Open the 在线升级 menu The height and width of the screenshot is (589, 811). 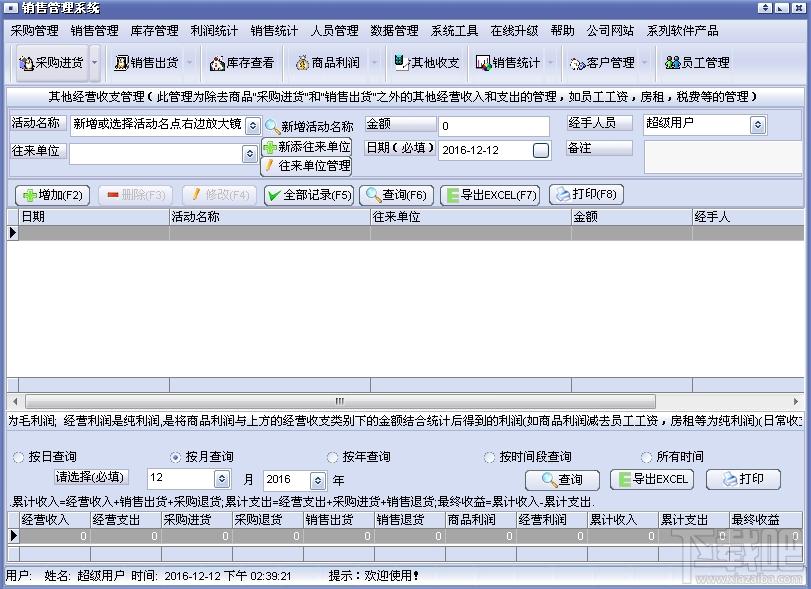514,31
